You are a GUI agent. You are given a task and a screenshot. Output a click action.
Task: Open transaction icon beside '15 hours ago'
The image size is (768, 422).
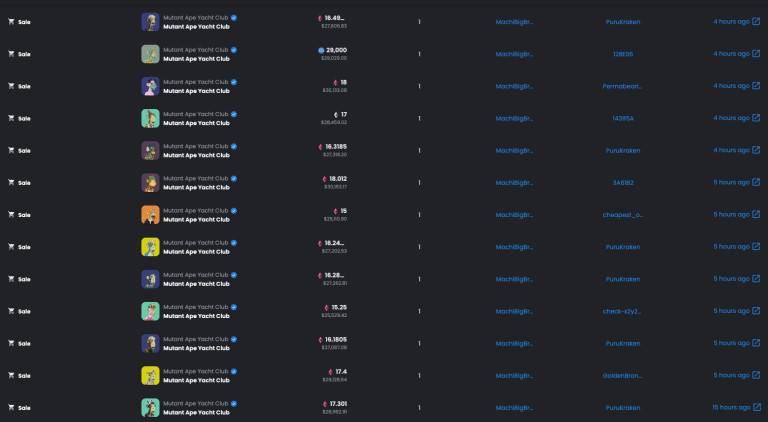click(756, 407)
